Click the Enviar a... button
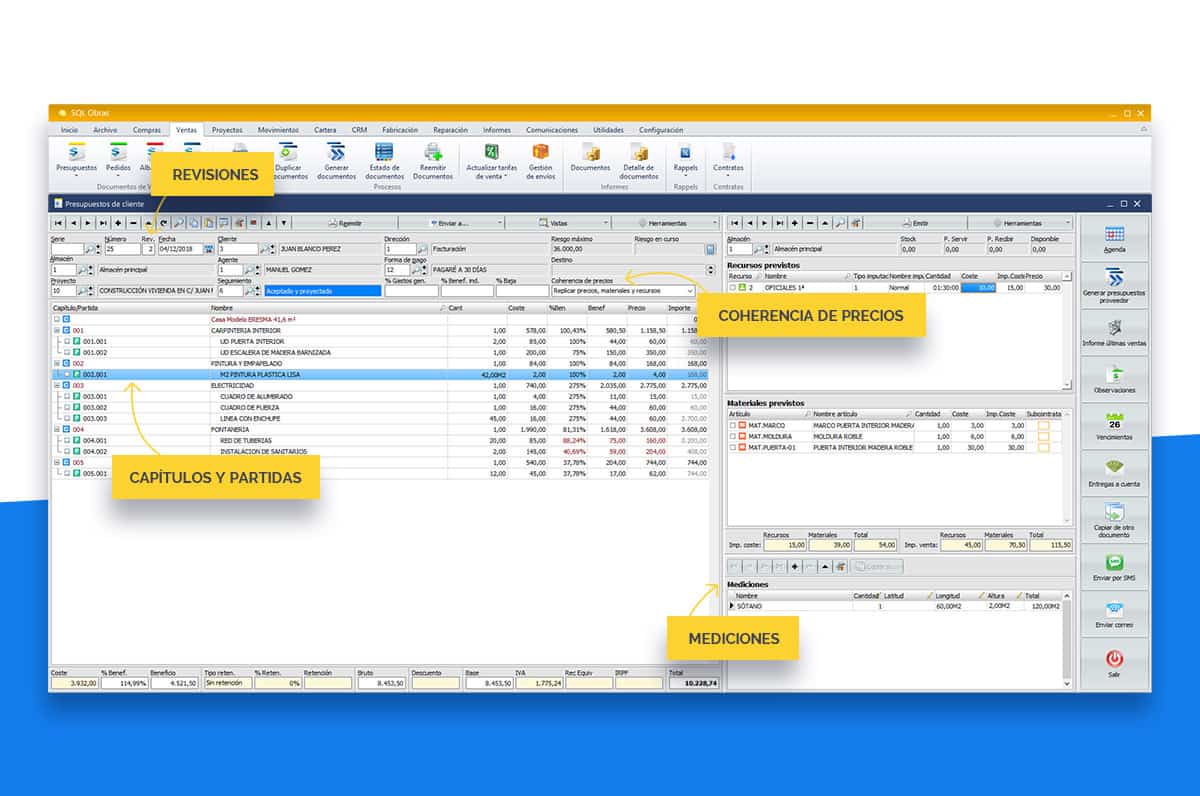 point(450,223)
